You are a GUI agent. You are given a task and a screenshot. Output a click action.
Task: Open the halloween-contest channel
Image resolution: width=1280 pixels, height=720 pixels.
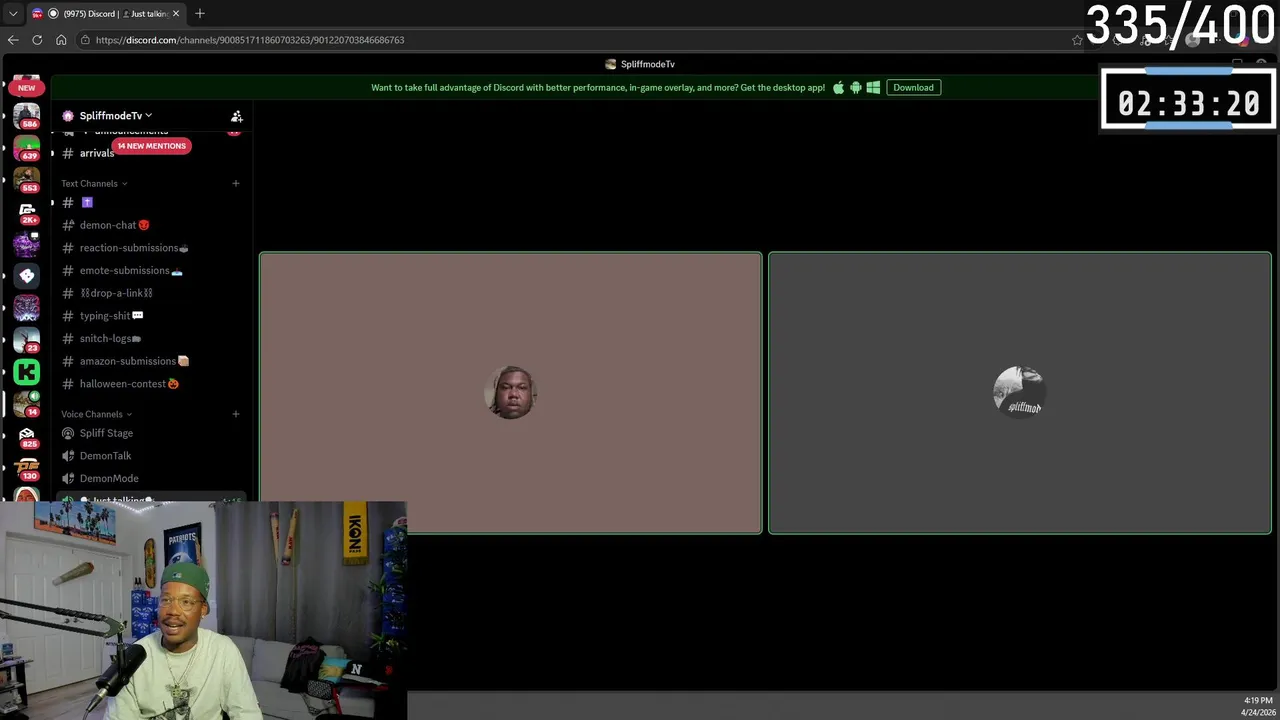(150, 384)
